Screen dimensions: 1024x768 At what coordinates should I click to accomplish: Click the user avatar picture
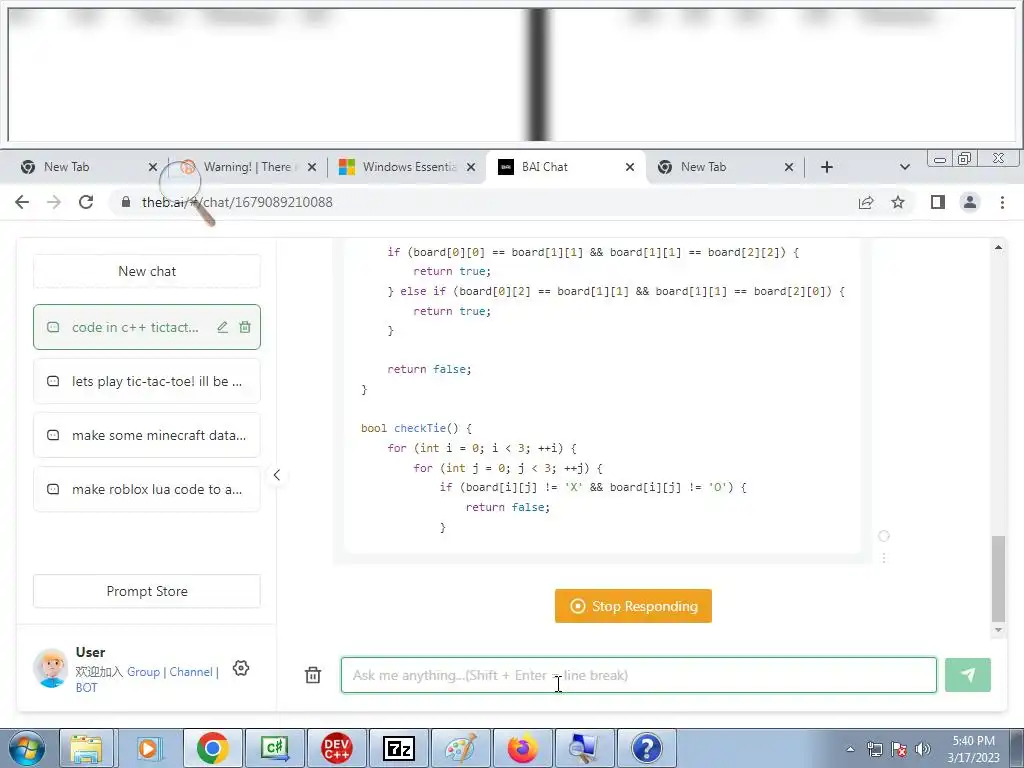51,668
